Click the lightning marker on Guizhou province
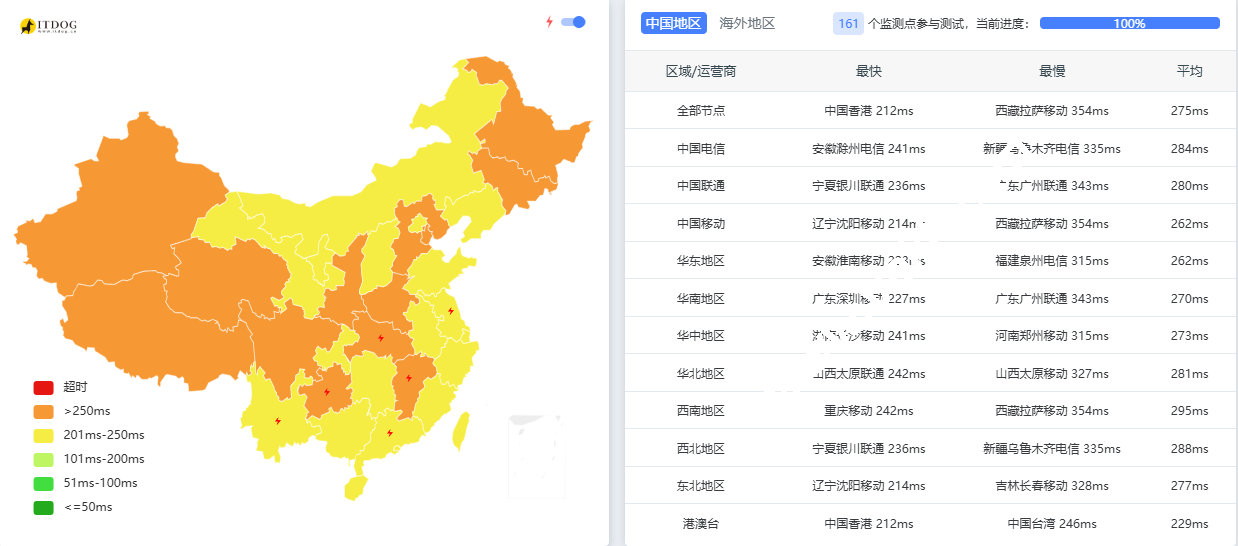Image resolution: width=1238 pixels, height=546 pixels. tap(327, 392)
